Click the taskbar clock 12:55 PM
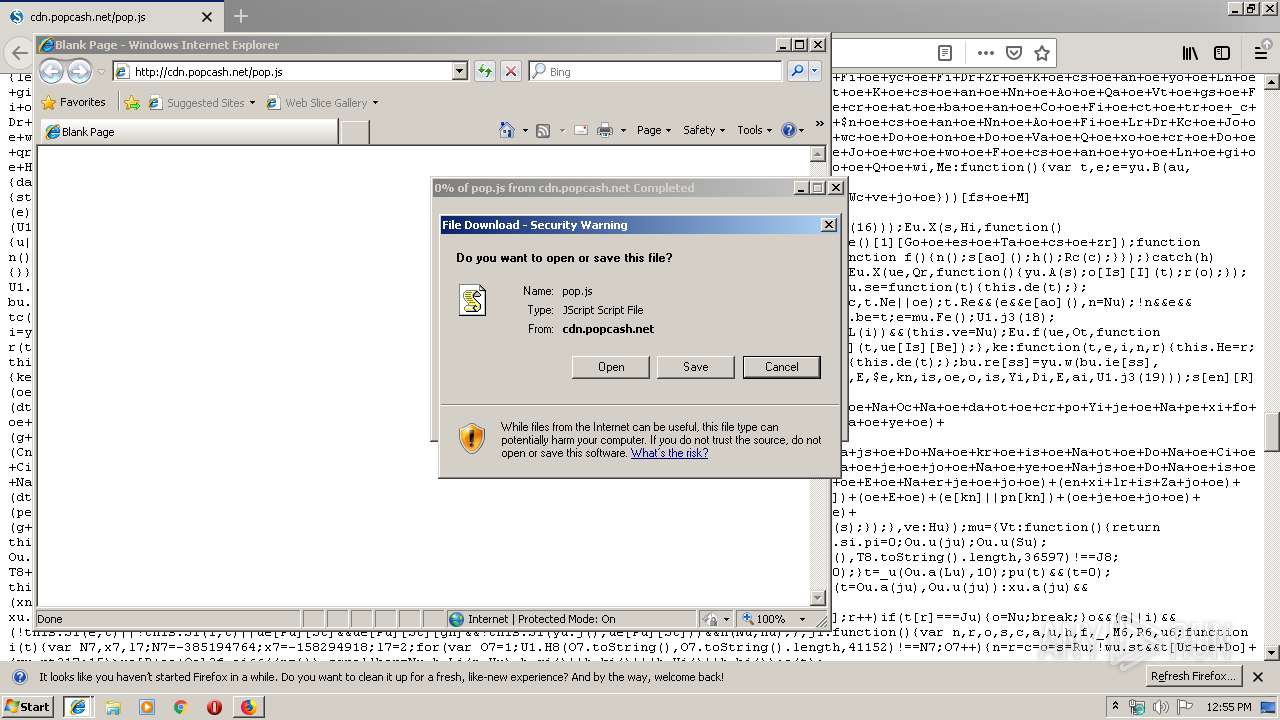1280x720 pixels. click(1228, 707)
